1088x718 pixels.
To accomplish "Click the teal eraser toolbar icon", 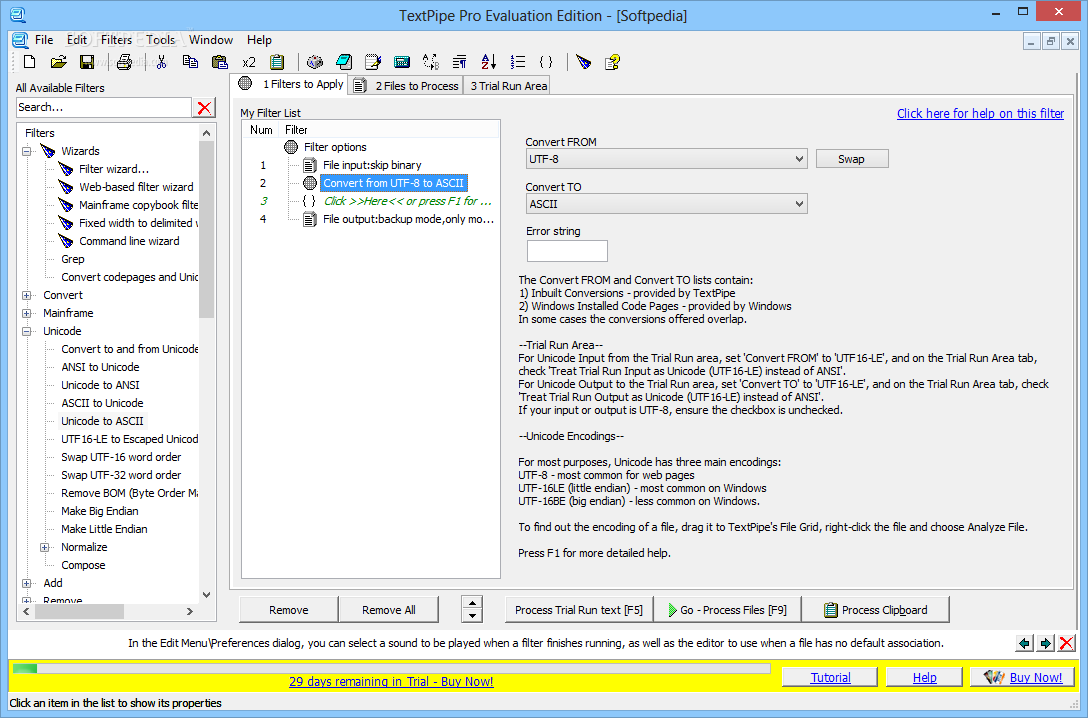I will [x=343, y=62].
